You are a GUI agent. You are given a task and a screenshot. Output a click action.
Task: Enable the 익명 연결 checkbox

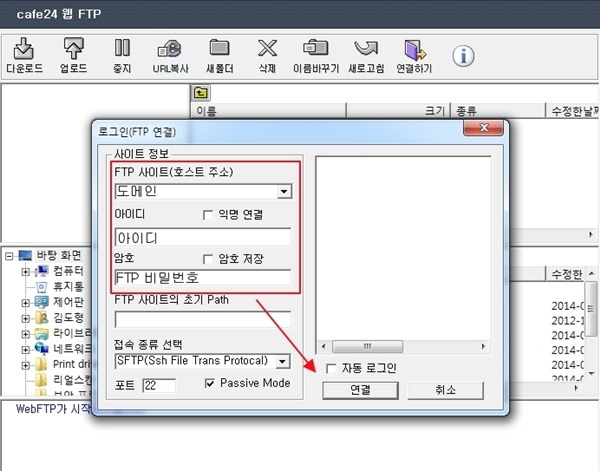pos(208,215)
